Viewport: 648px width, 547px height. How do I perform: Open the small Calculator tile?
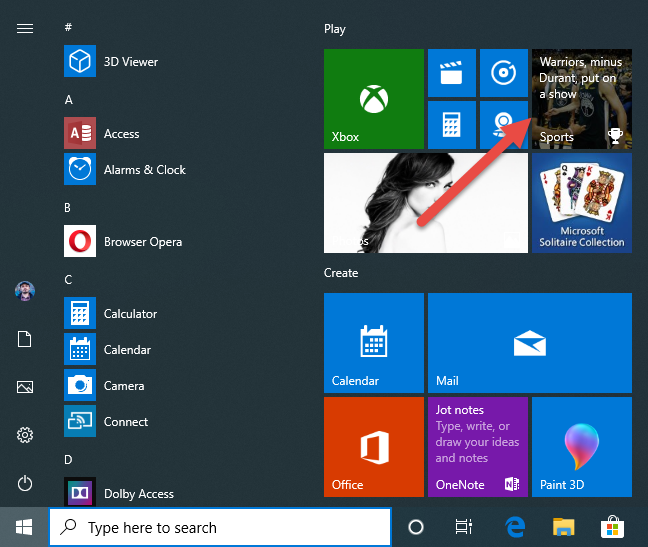(452, 125)
